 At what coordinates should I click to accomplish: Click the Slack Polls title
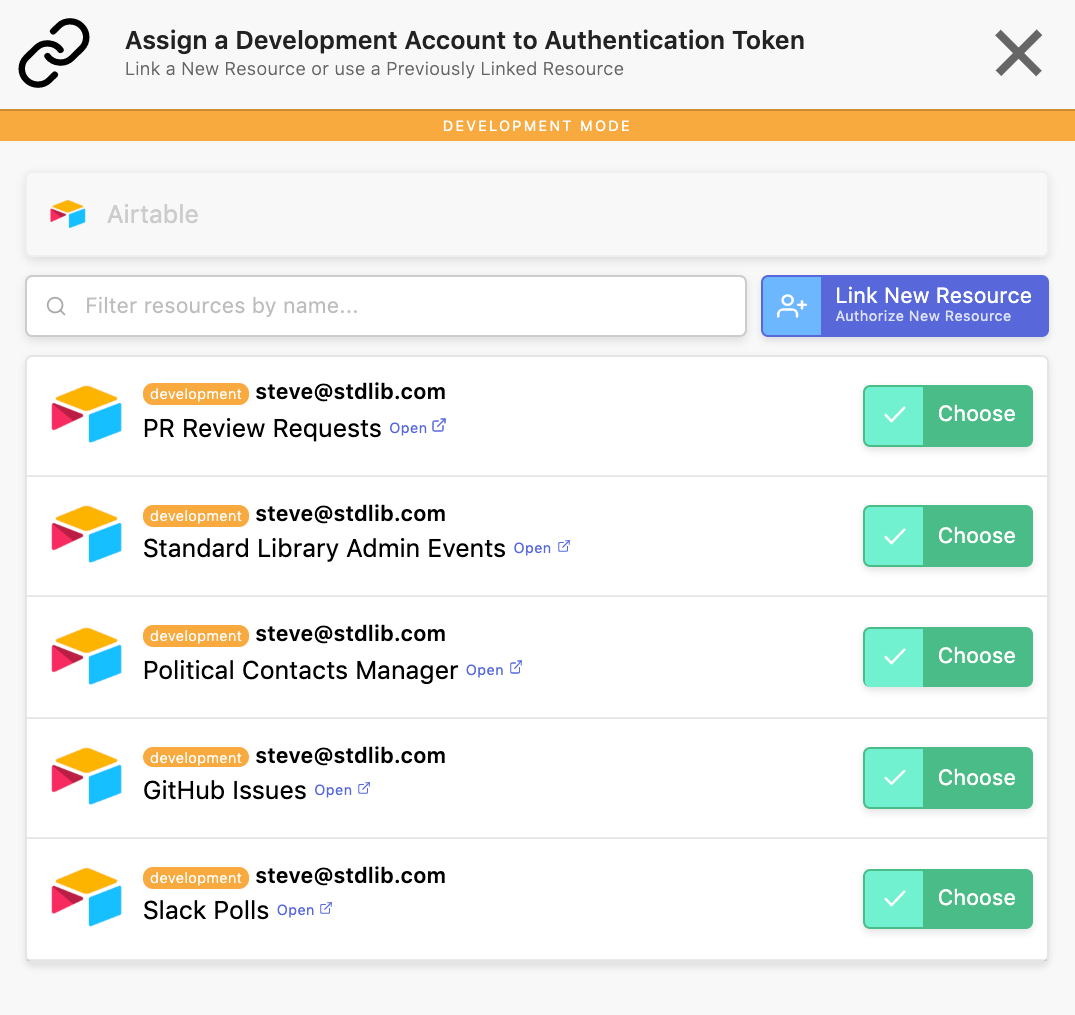[206, 911]
